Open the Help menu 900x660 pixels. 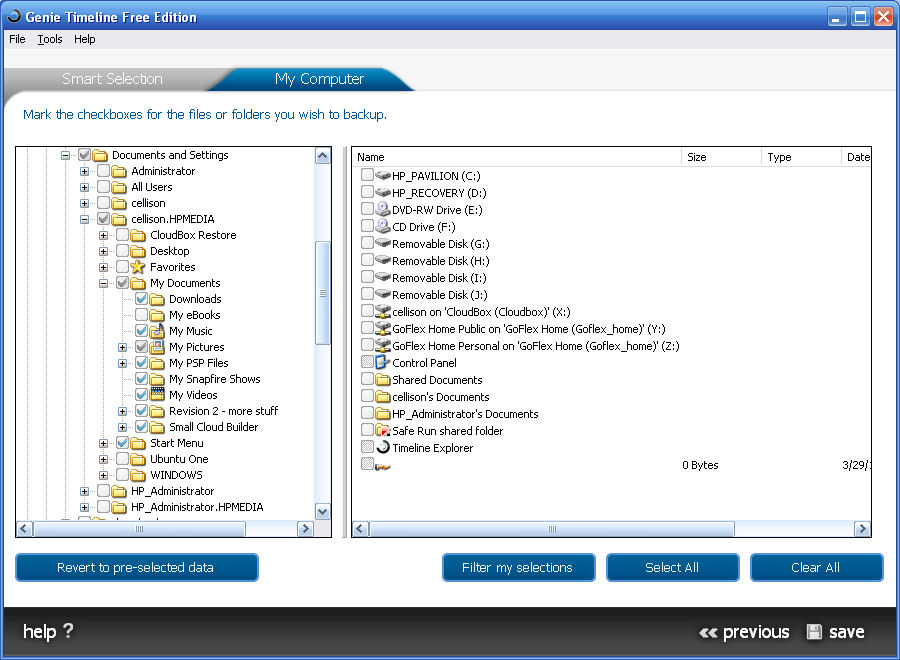pyautogui.click(x=84, y=39)
